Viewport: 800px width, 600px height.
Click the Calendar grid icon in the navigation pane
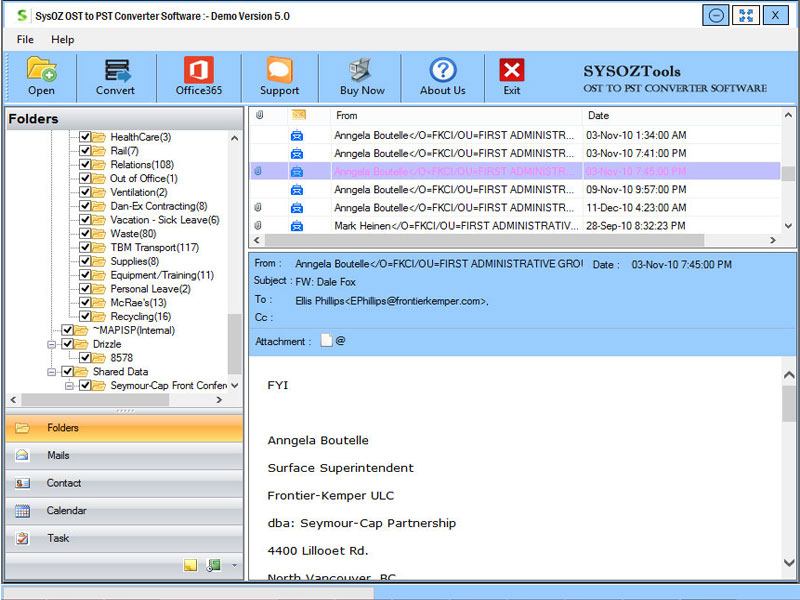pos(22,511)
